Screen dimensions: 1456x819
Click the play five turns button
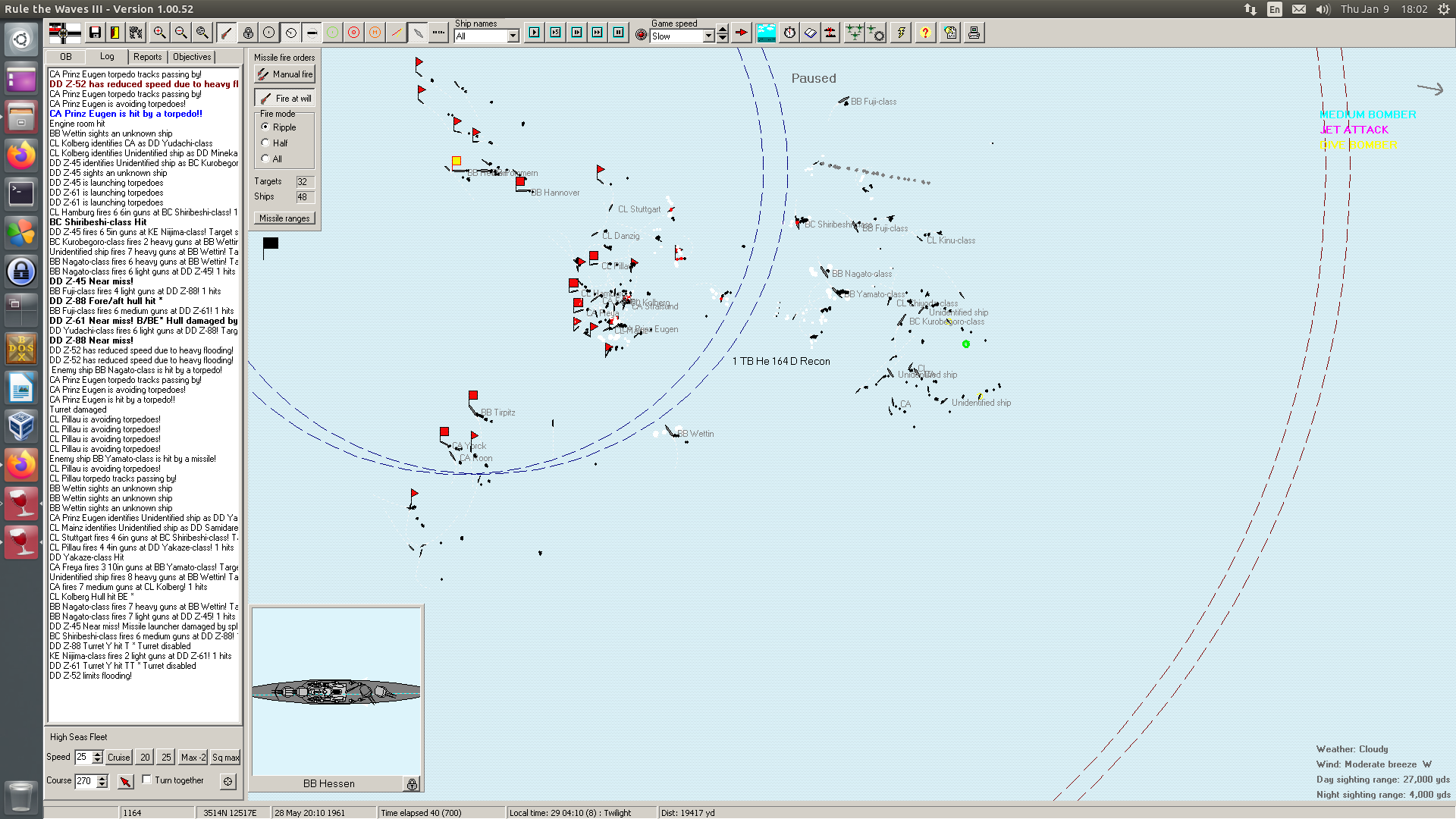(x=556, y=33)
